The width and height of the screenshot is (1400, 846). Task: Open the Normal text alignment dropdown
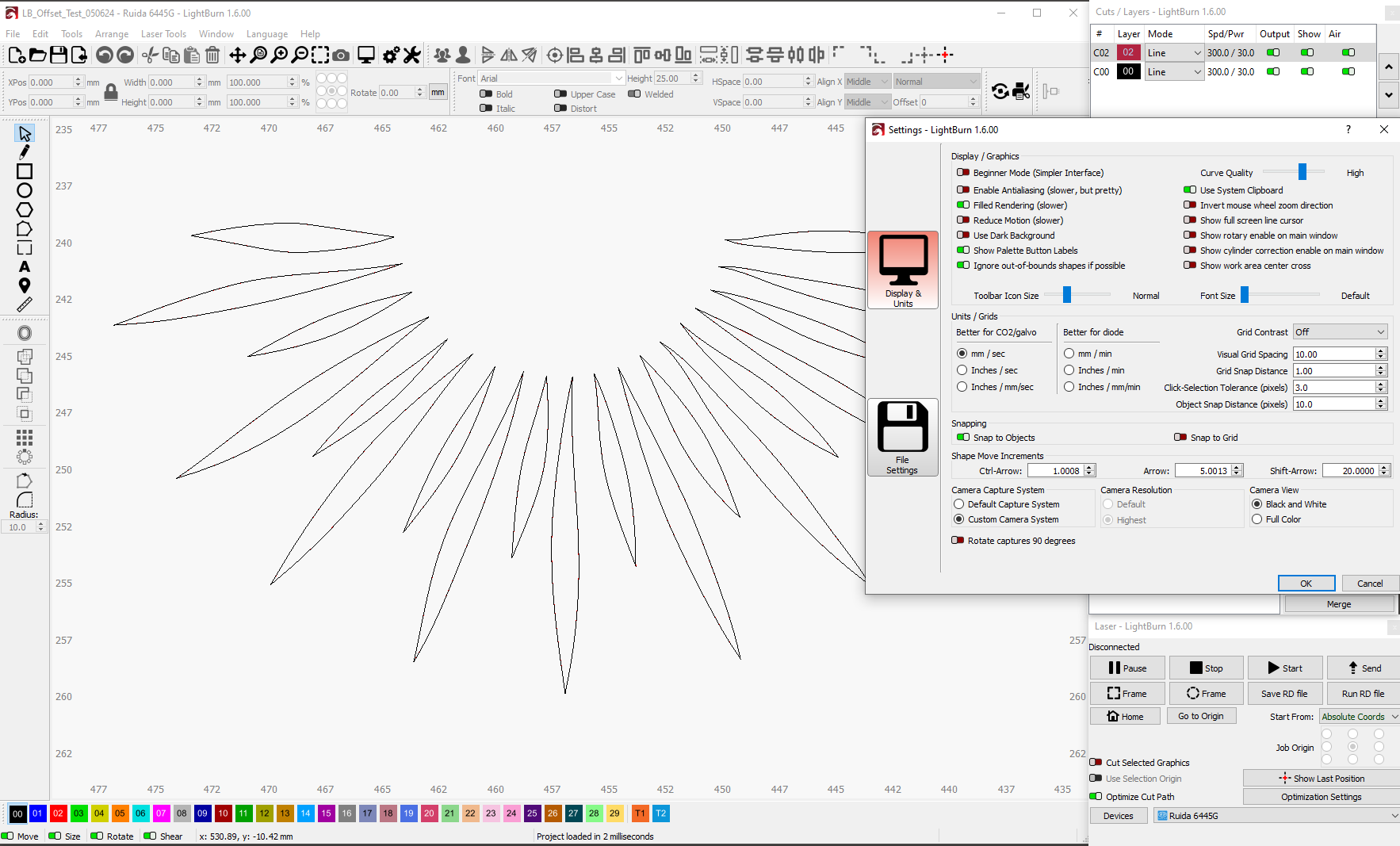(x=936, y=82)
